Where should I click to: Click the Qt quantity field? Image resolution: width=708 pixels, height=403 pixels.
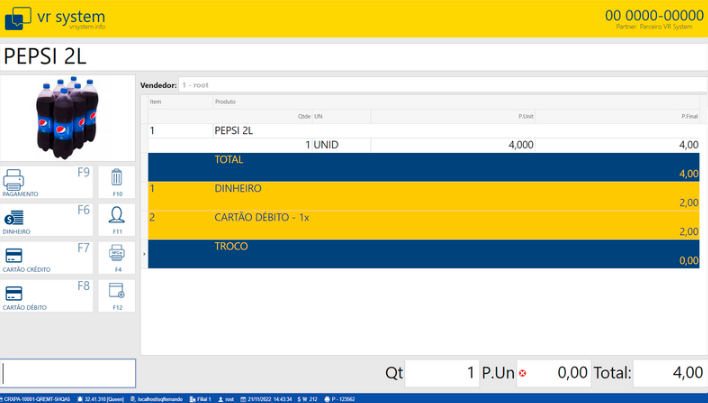(x=442, y=373)
